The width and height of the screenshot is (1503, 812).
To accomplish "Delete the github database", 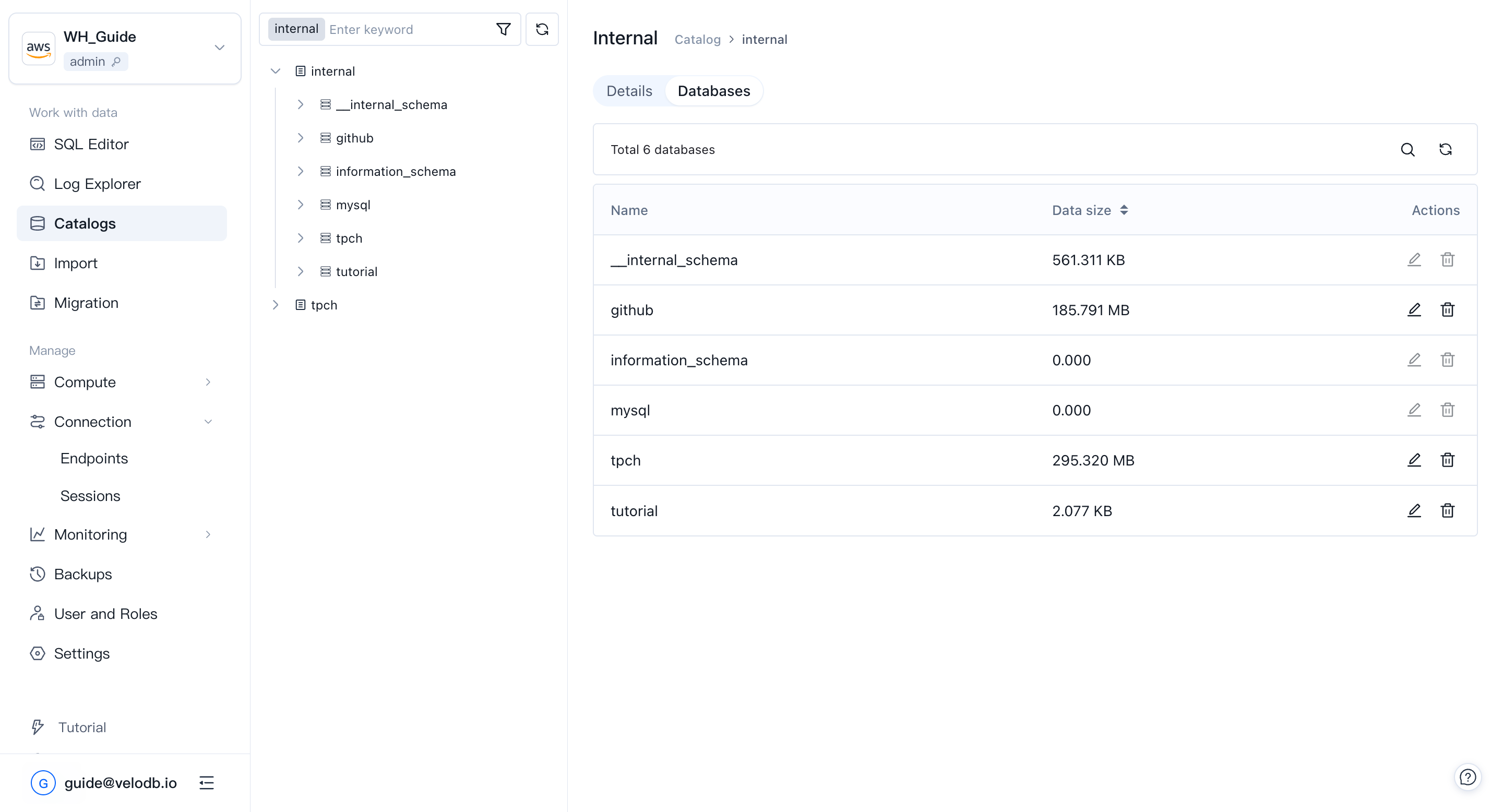I will click(x=1448, y=310).
